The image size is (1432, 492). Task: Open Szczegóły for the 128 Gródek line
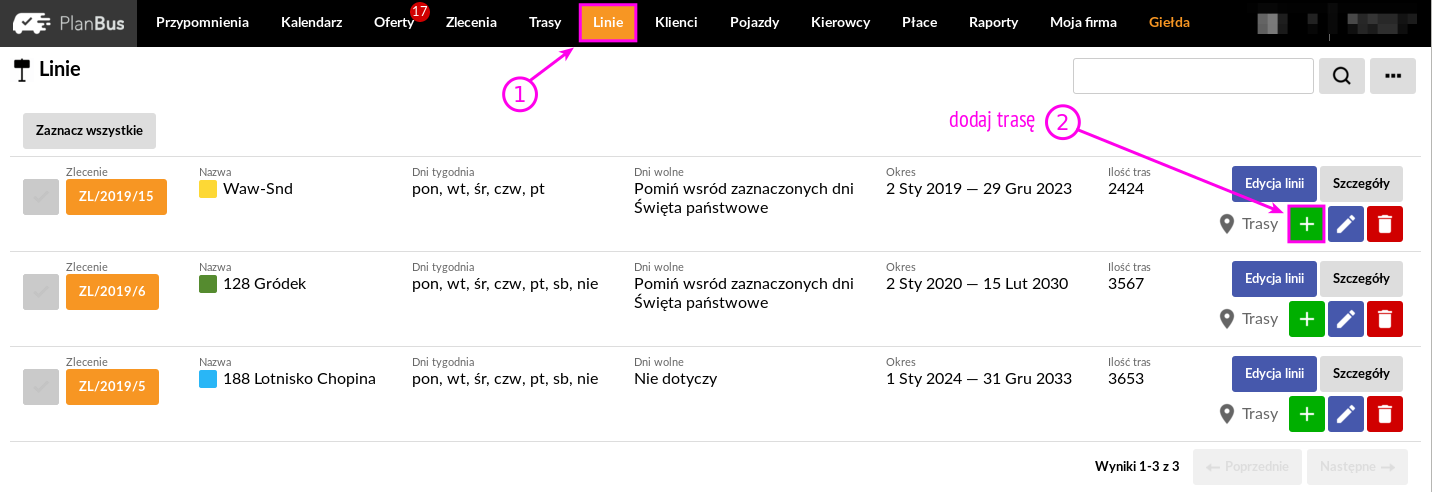click(1361, 278)
